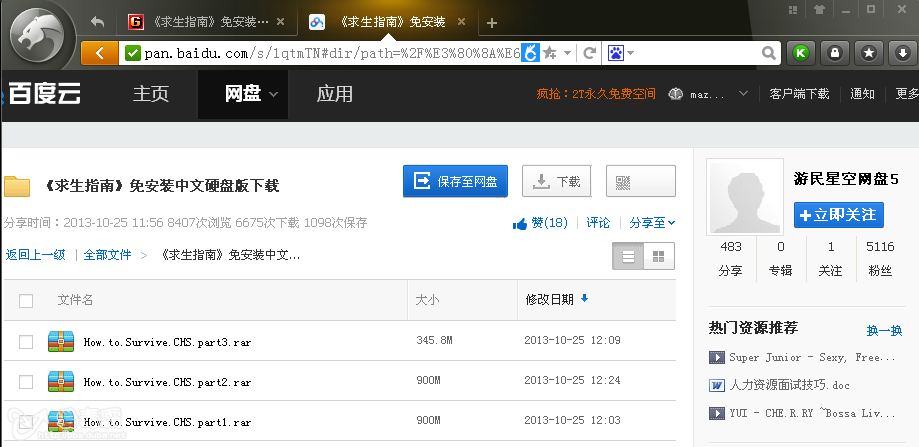Click the browser search input field

[x=700, y=53]
